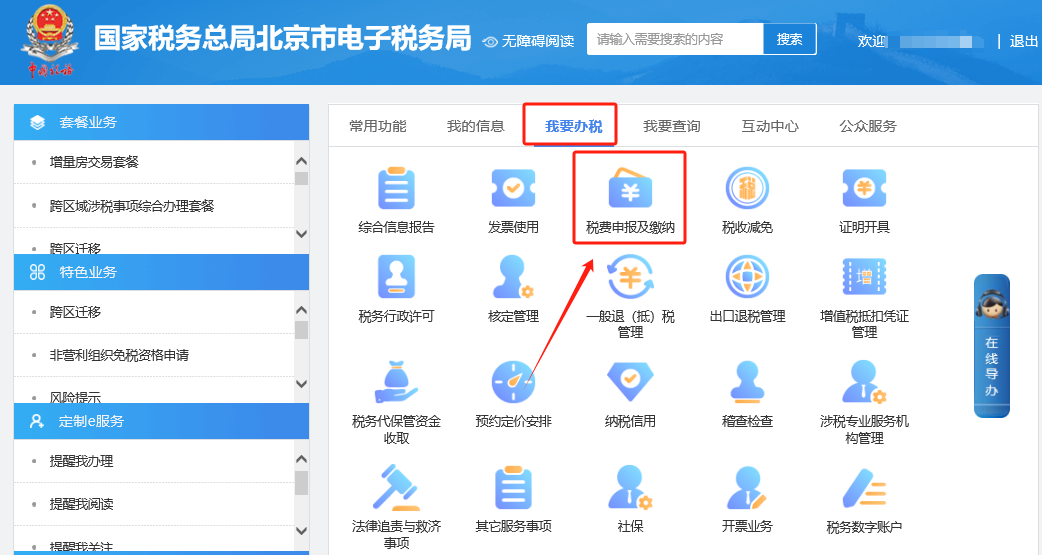Open the 纳税信用 diamond icon
The image size is (1042, 555).
[x=630, y=382]
